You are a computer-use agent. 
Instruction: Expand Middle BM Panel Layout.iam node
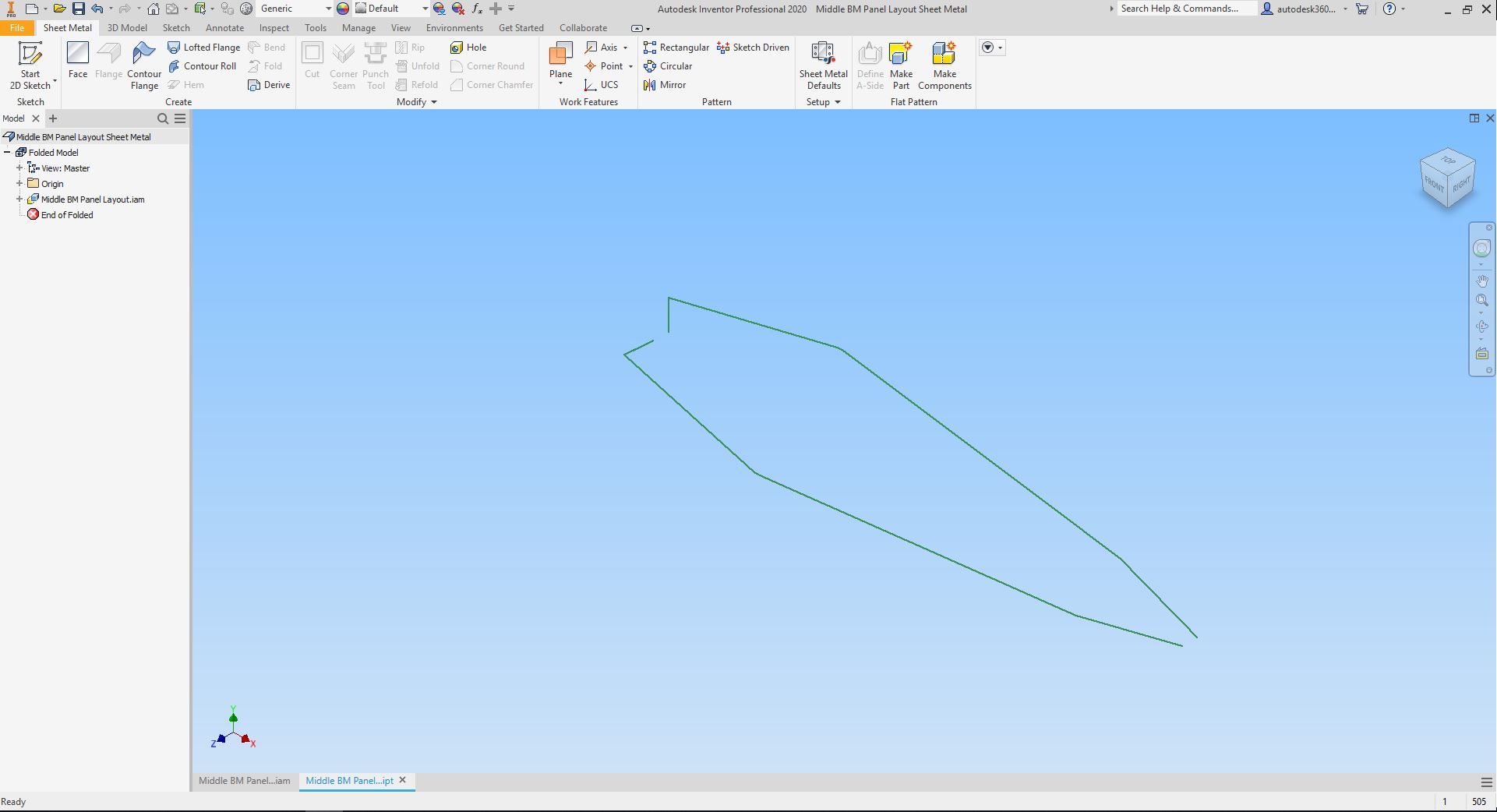[x=19, y=199]
